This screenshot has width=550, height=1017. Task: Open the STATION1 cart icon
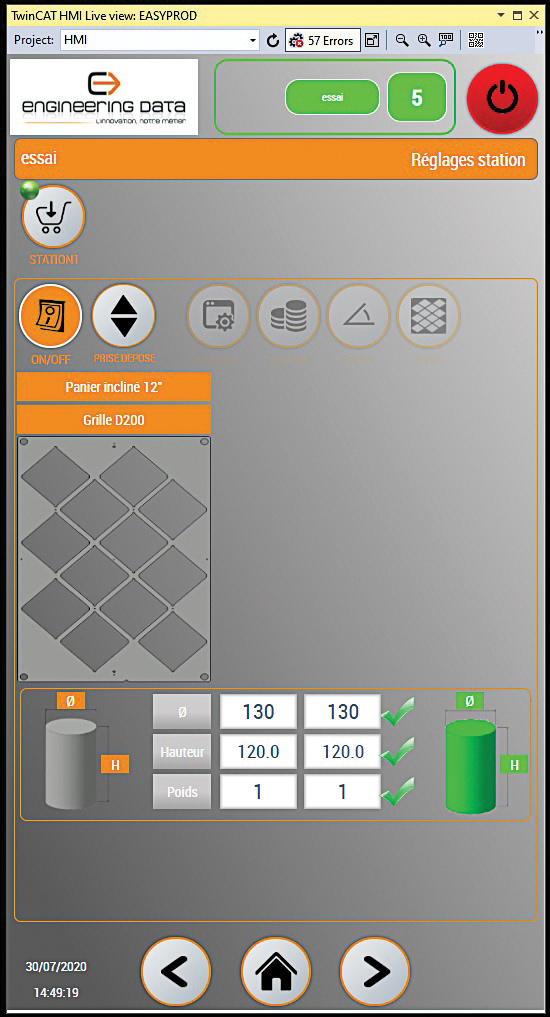point(54,217)
